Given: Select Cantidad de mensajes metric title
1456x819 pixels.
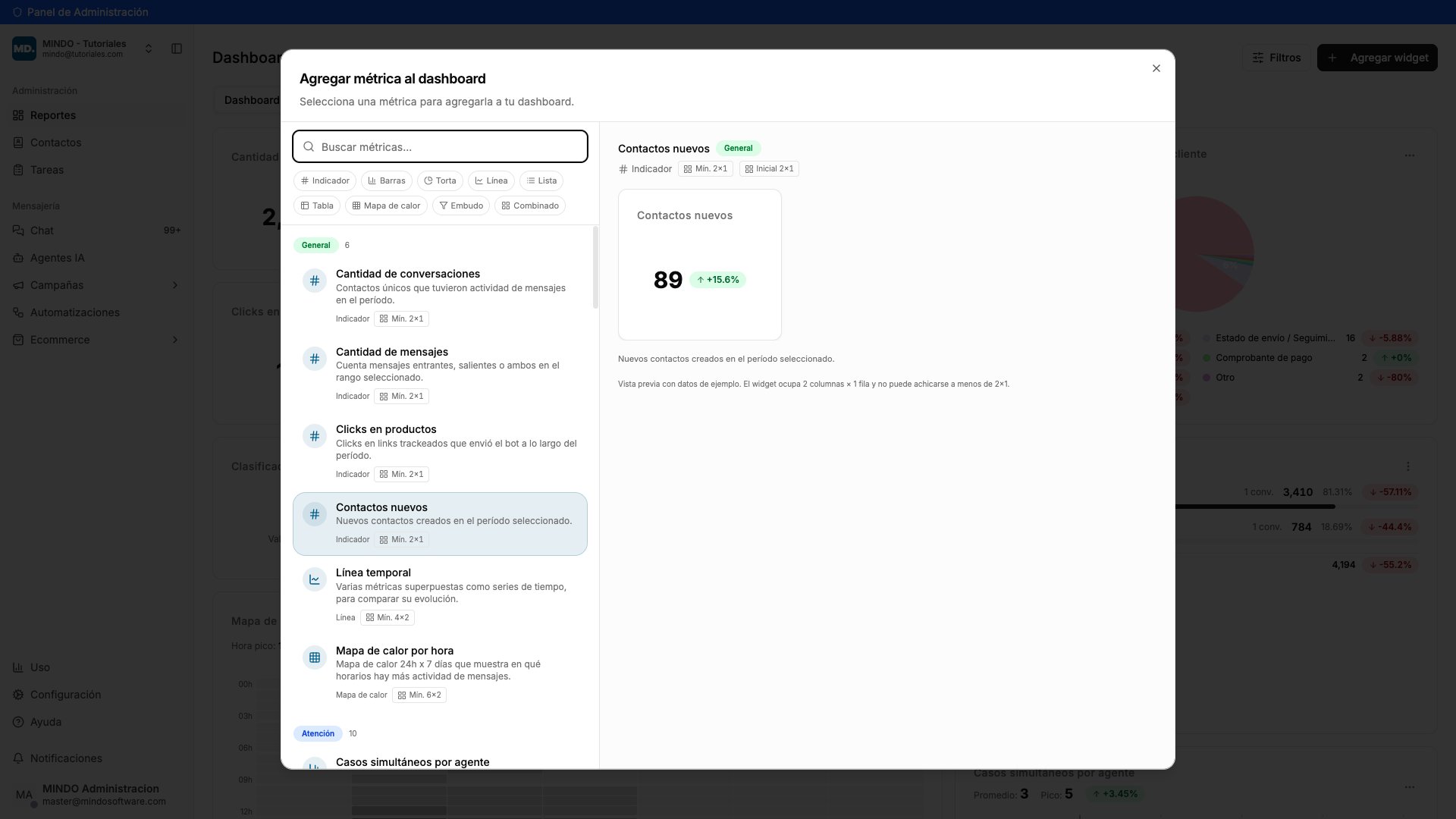Looking at the screenshot, I should pos(392,352).
